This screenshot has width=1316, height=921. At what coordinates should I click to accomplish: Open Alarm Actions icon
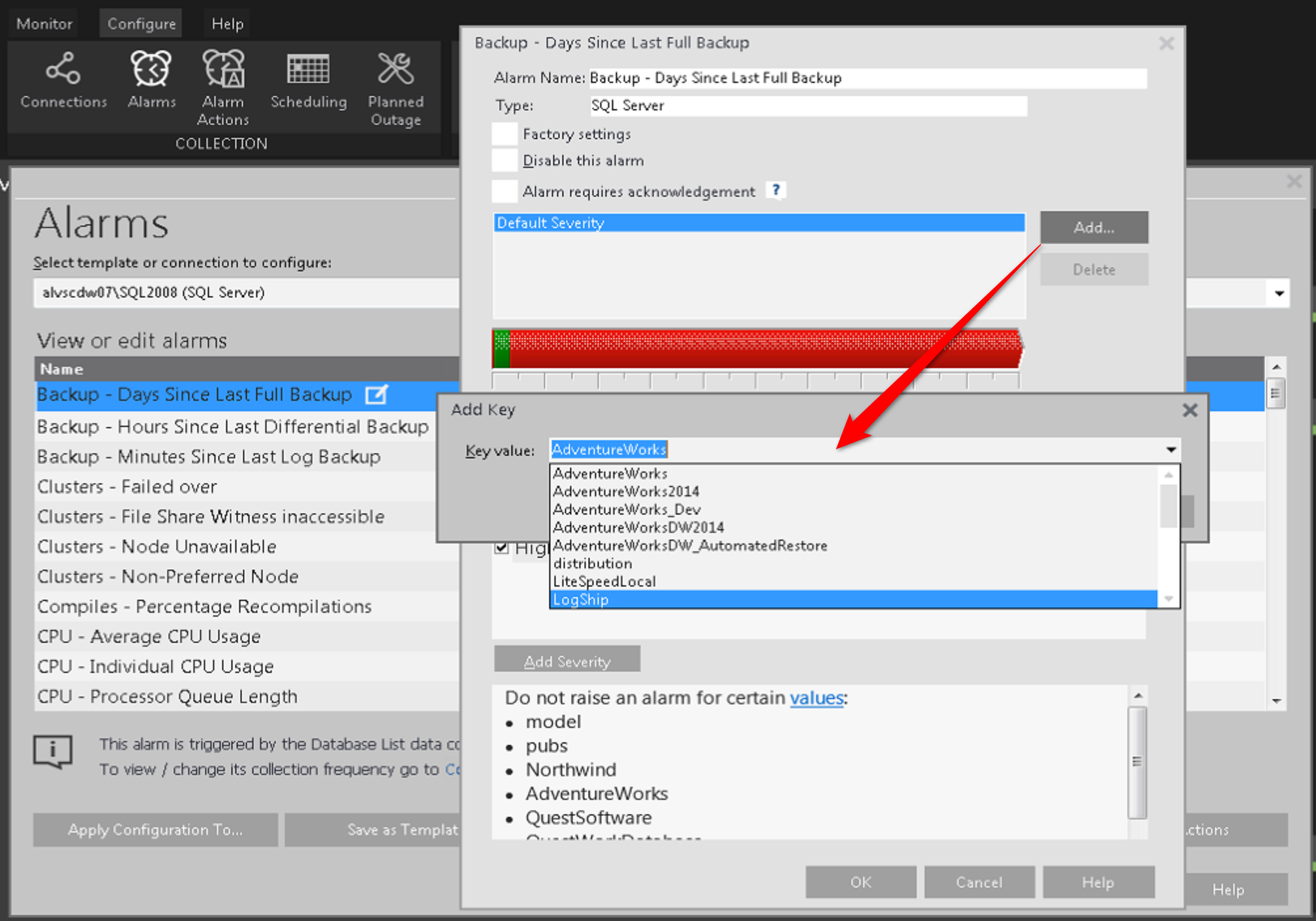pyautogui.click(x=223, y=69)
